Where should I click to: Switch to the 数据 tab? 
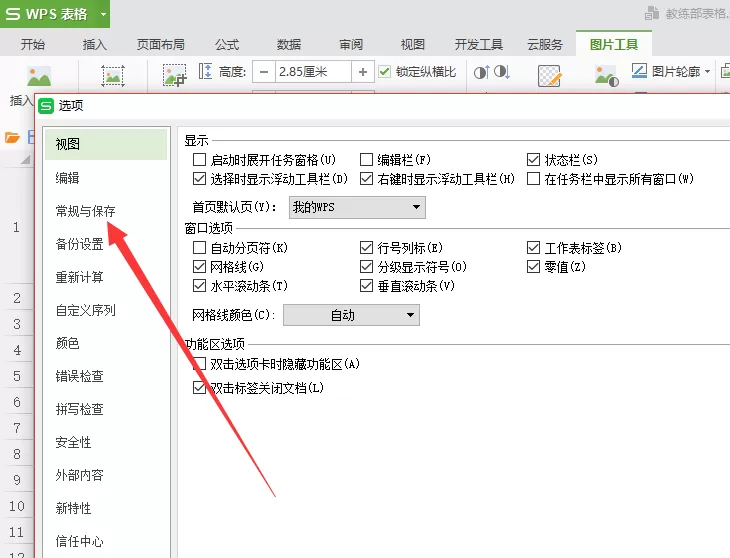pyautogui.click(x=289, y=45)
